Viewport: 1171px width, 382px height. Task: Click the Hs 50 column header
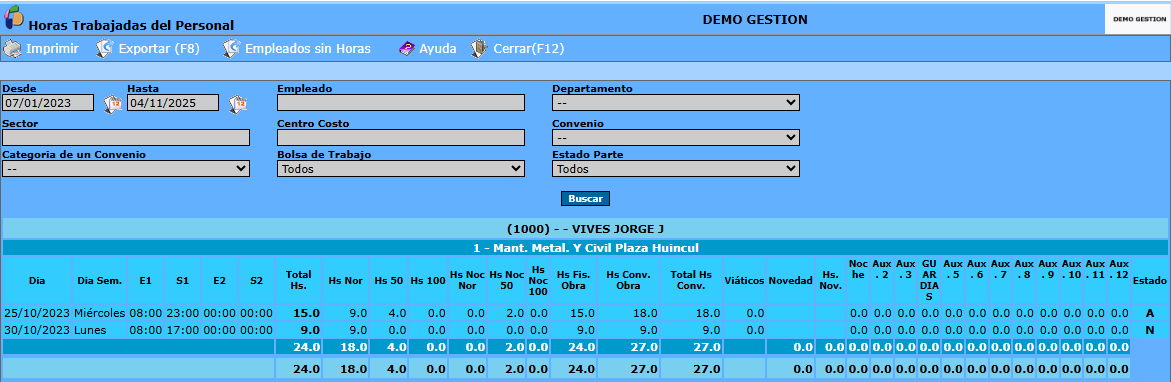(x=388, y=281)
